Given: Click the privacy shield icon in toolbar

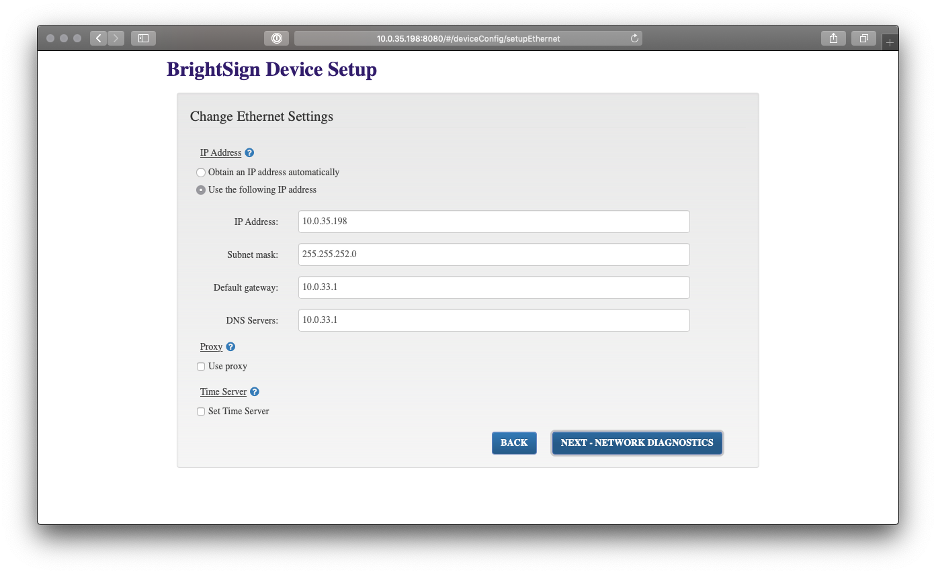Looking at the screenshot, I should [x=276, y=38].
